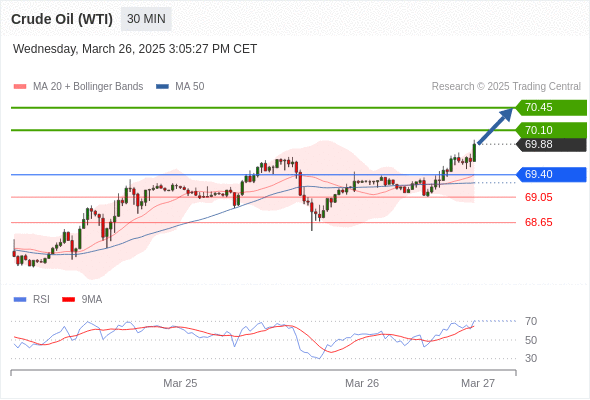Click the Mar 27 date axis label

click(x=478, y=383)
